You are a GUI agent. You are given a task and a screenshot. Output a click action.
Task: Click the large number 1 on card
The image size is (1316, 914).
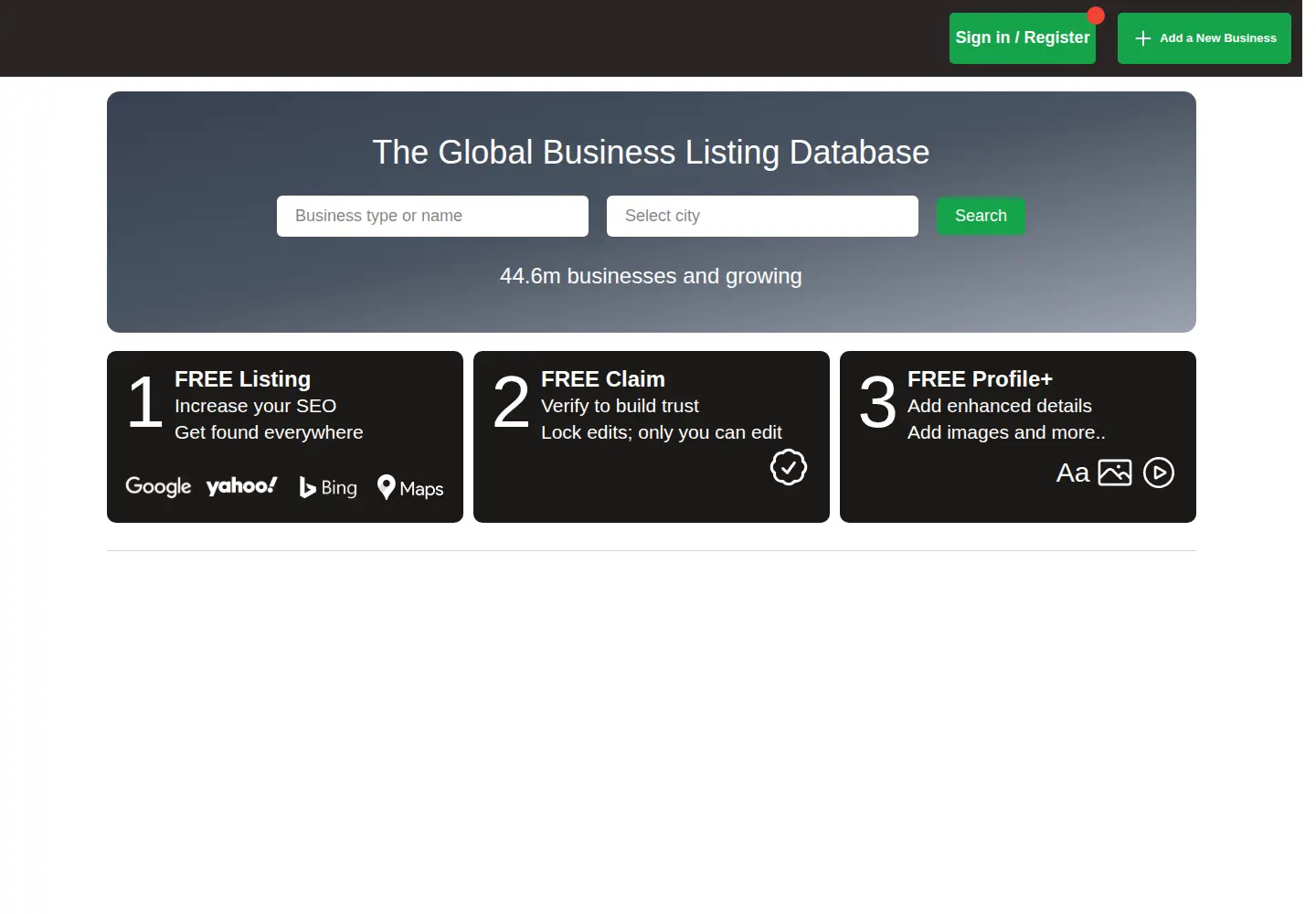point(144,402)
